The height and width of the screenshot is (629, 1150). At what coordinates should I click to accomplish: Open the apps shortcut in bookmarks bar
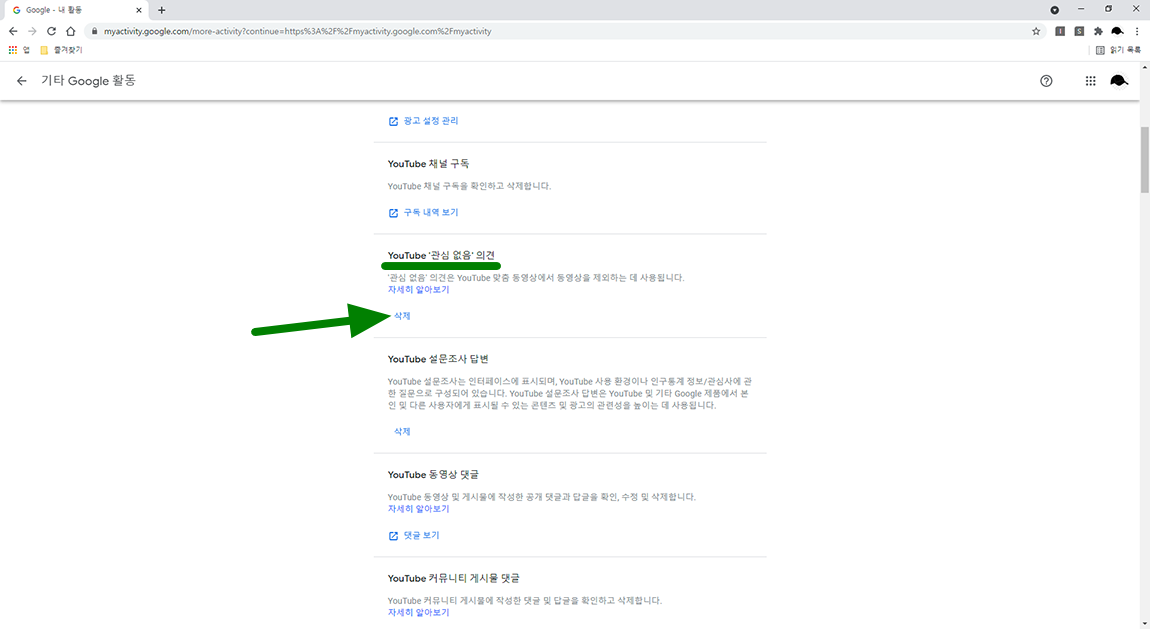point(19,50)
